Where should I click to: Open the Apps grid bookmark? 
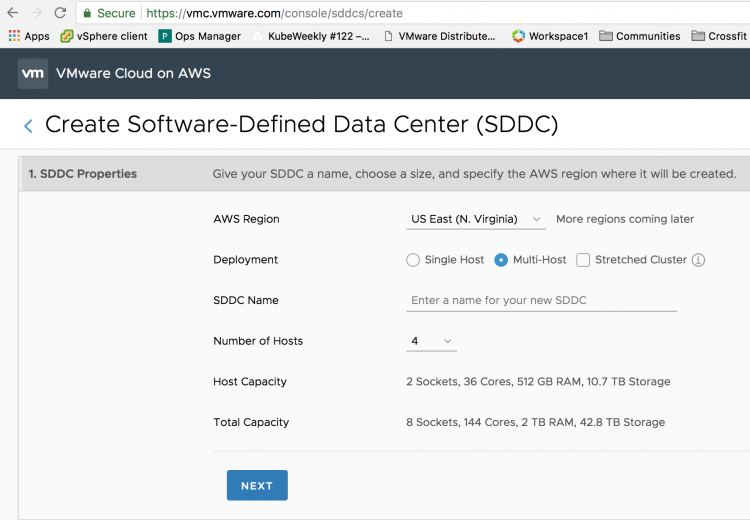pos(29,36)
